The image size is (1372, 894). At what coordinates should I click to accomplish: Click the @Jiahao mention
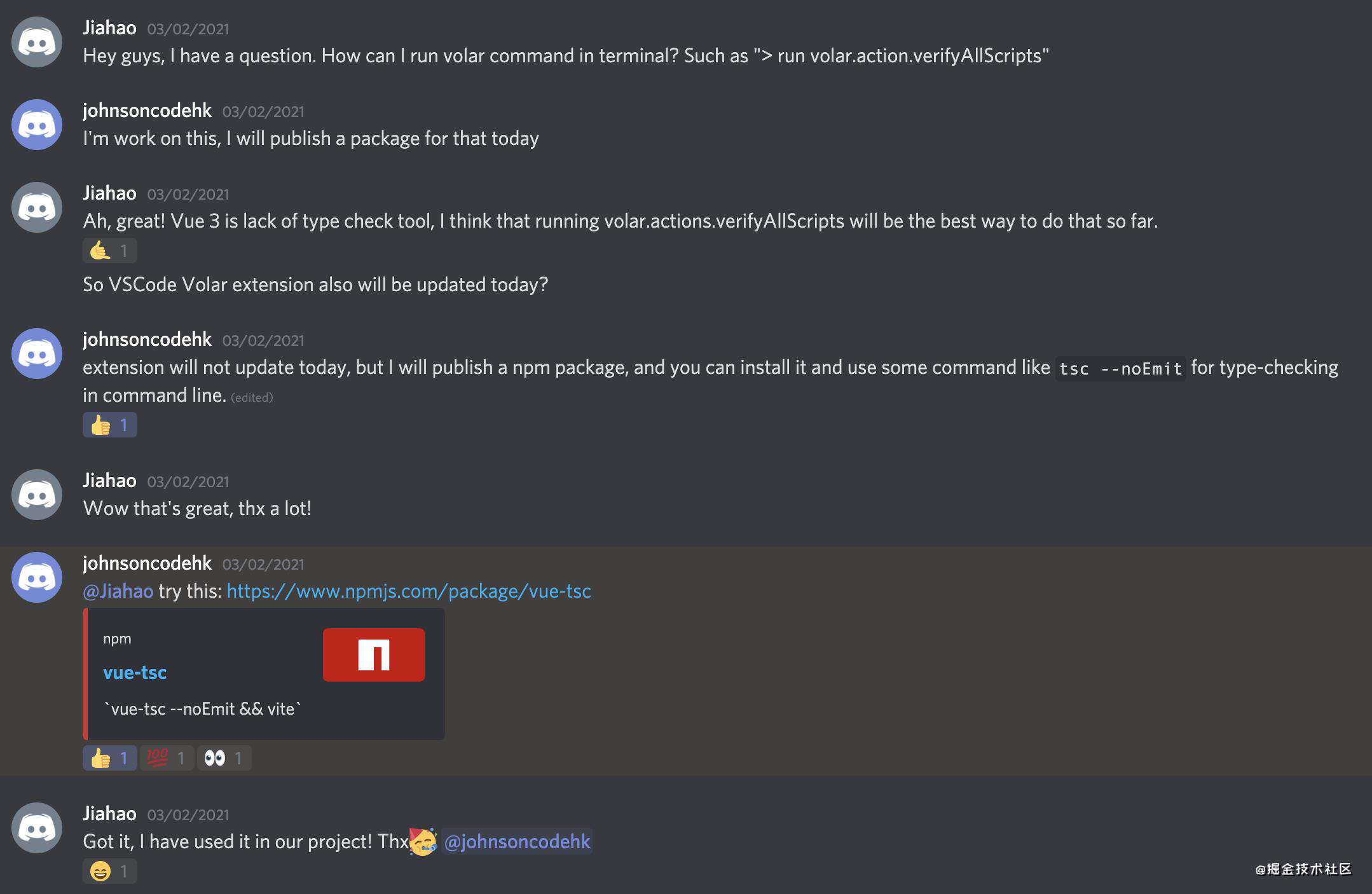pos(118,591)
